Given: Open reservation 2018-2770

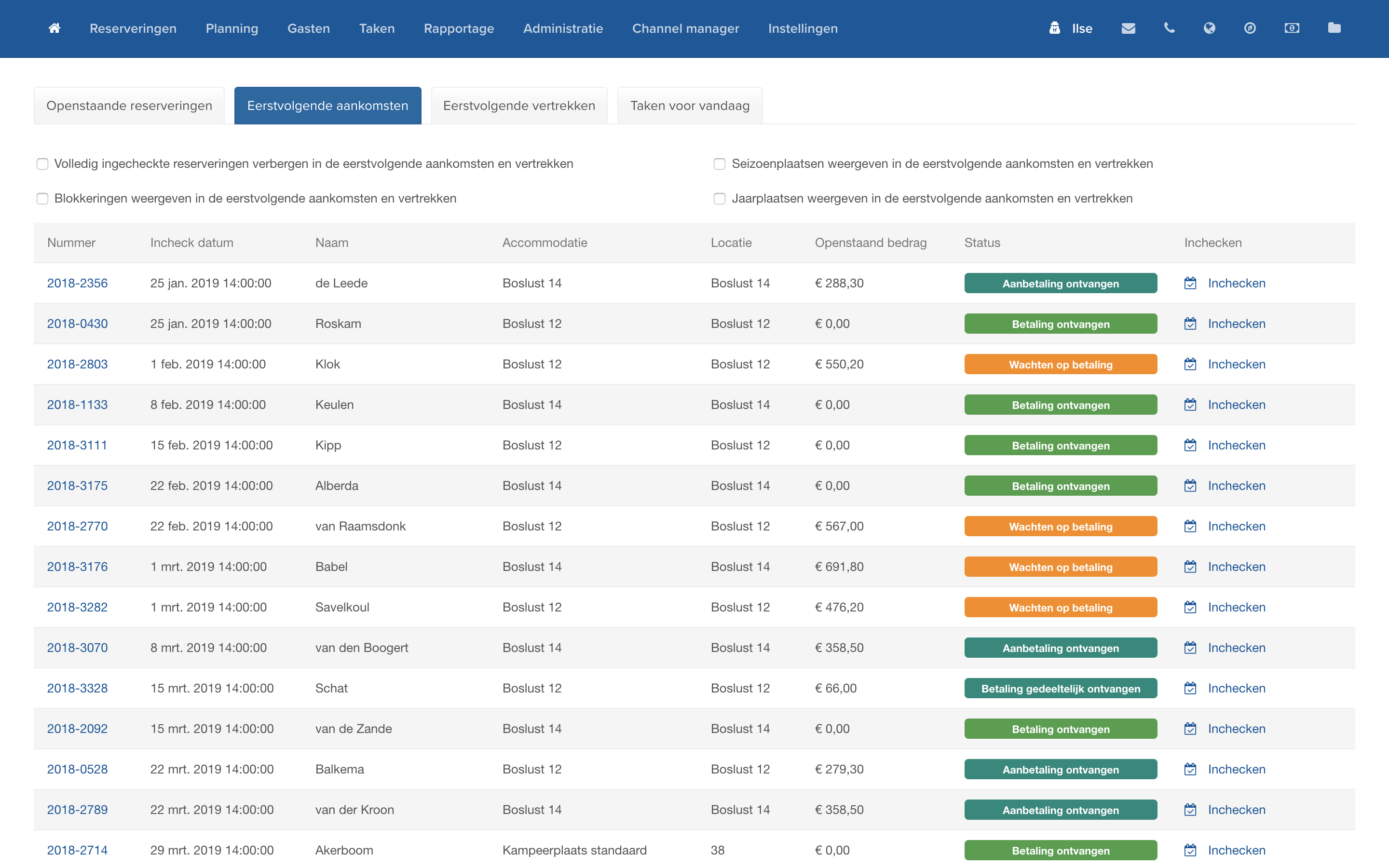Looking at the screenshot, I should point(78,526).
